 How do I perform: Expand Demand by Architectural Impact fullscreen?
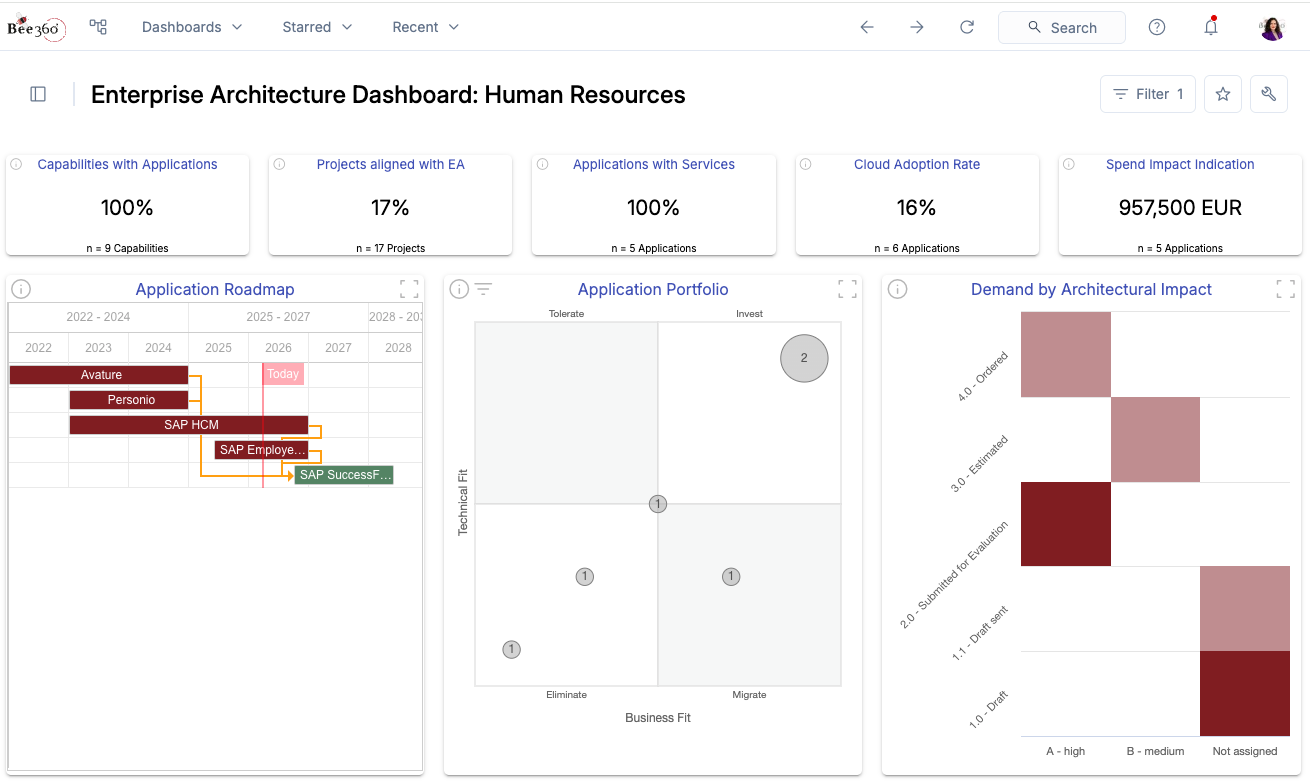[x=1286, y=289]
